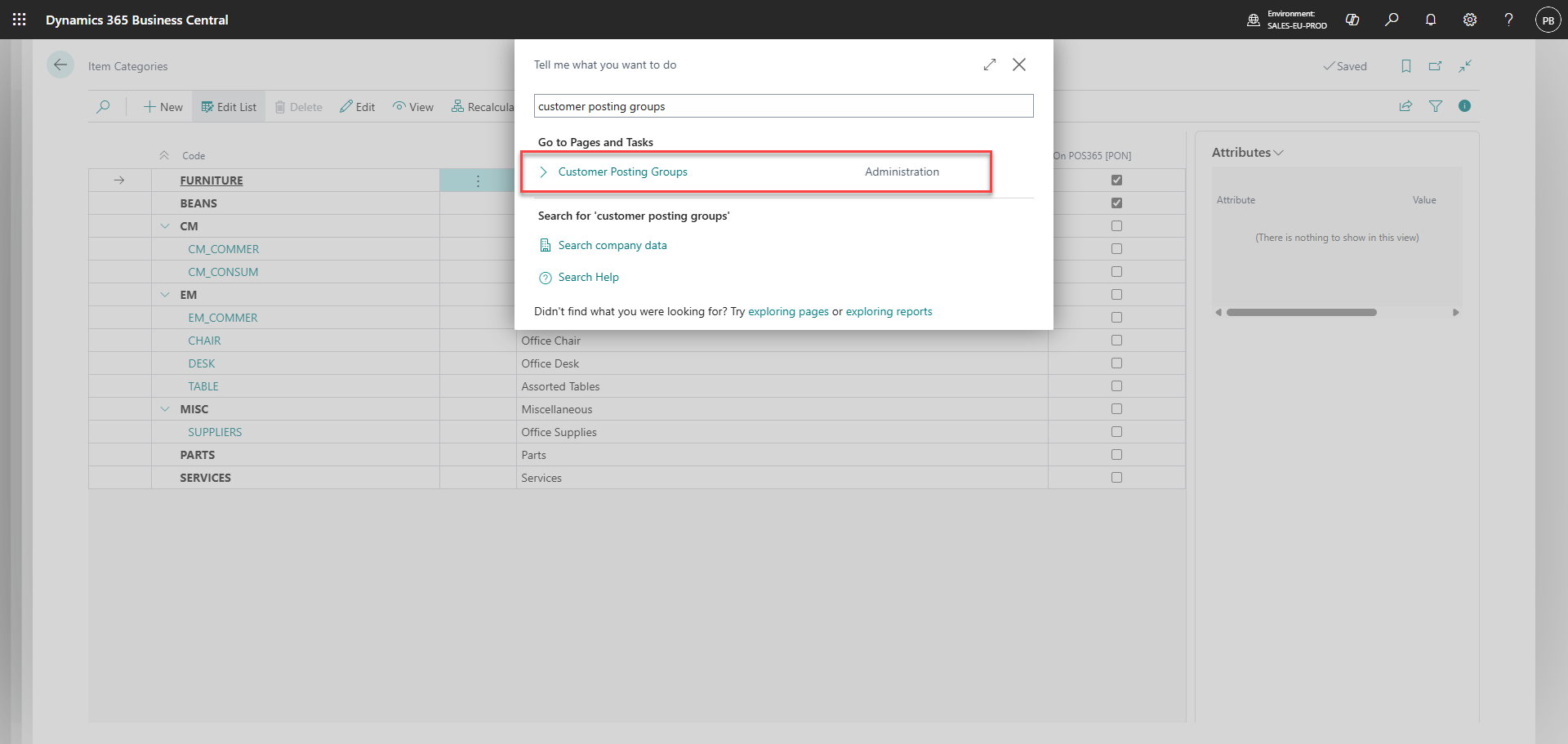This screenshot has height=744, width=1568.
Task: Open the CM_CONSUM category link
Action: 223,272
